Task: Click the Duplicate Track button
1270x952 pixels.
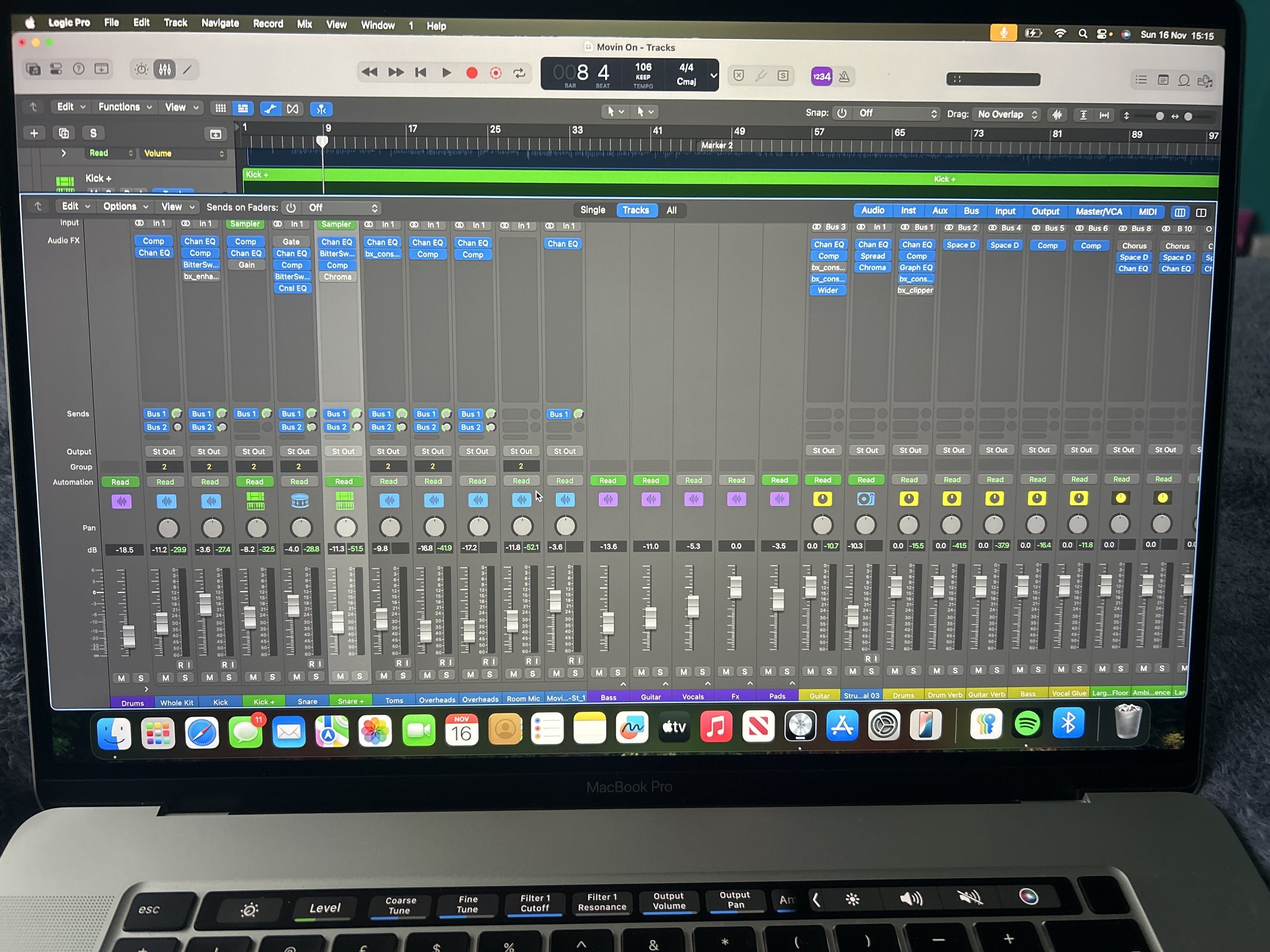Action: pyautogui.click(x=63, y=133)
